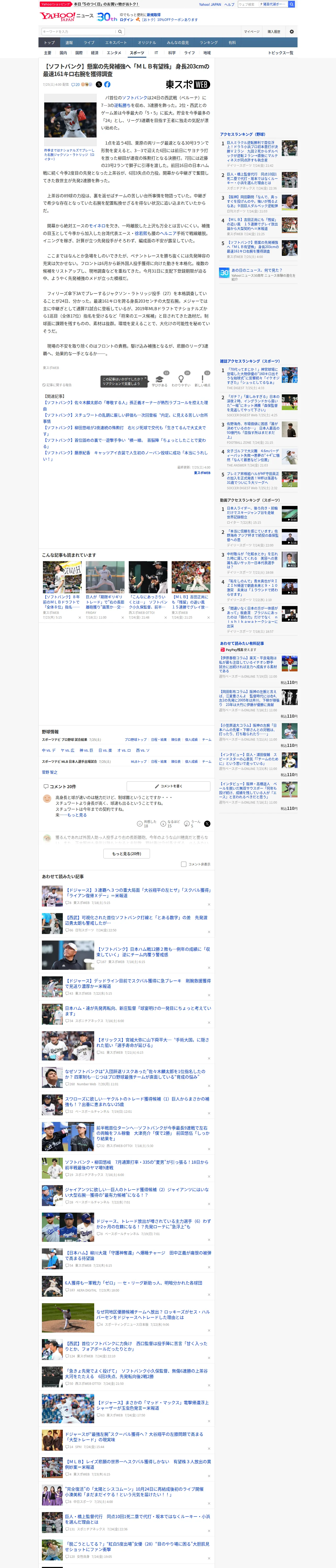The image size is (336, 1568).
Task: Click the blue web search button at top
Action: (x=292, y=4)
